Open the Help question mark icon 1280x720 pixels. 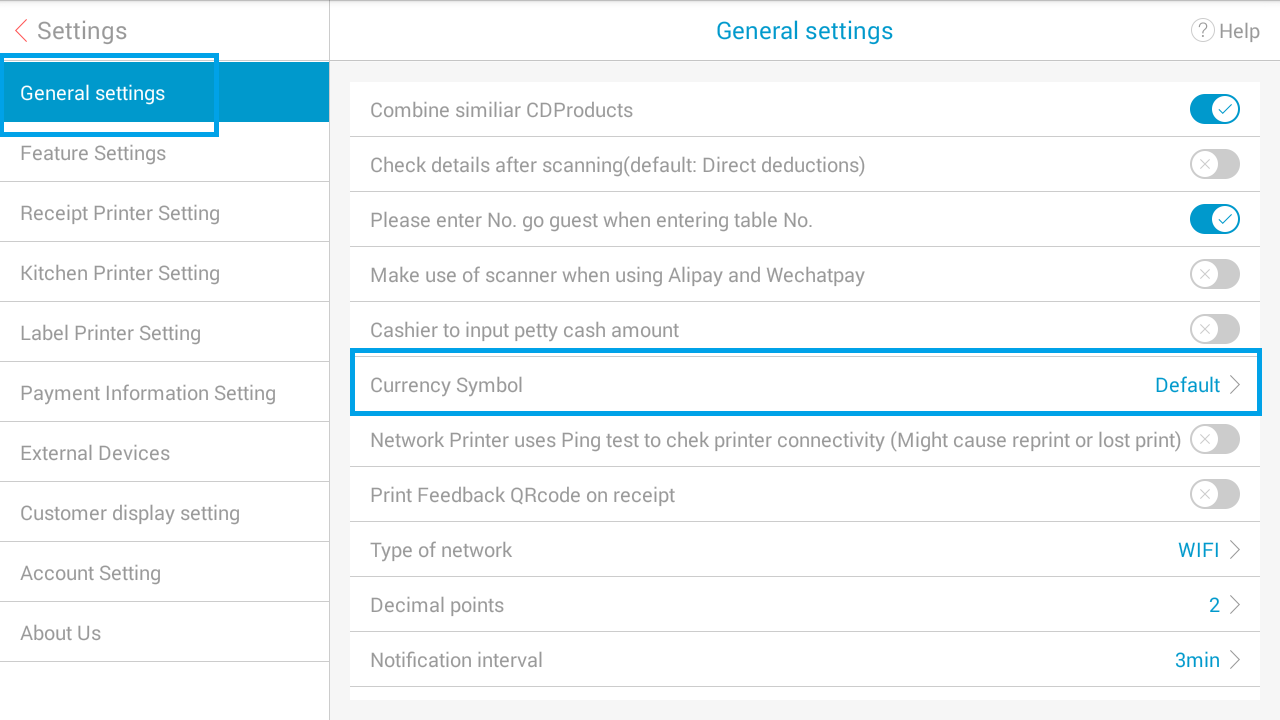pos(1202,31)
